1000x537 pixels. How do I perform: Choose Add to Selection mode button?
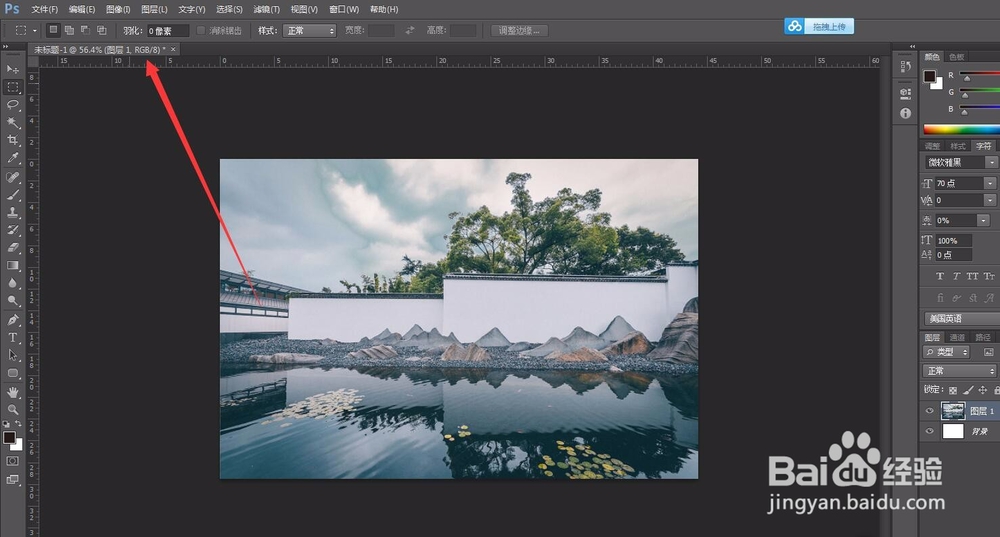point(69,30)
